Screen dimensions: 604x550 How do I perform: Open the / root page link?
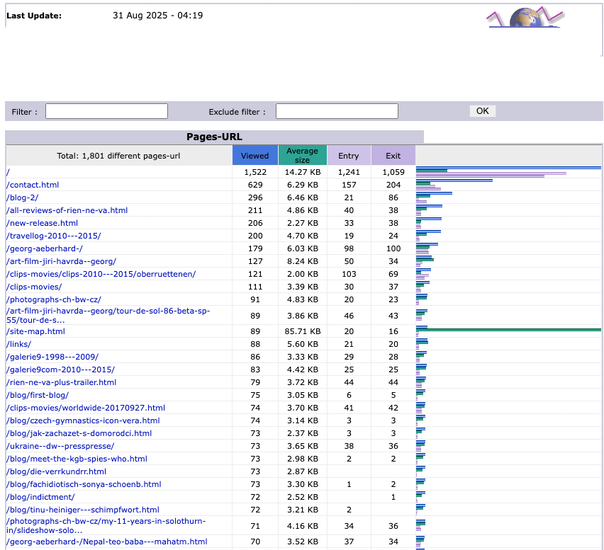pyautogui.click(x=8, y=172)
